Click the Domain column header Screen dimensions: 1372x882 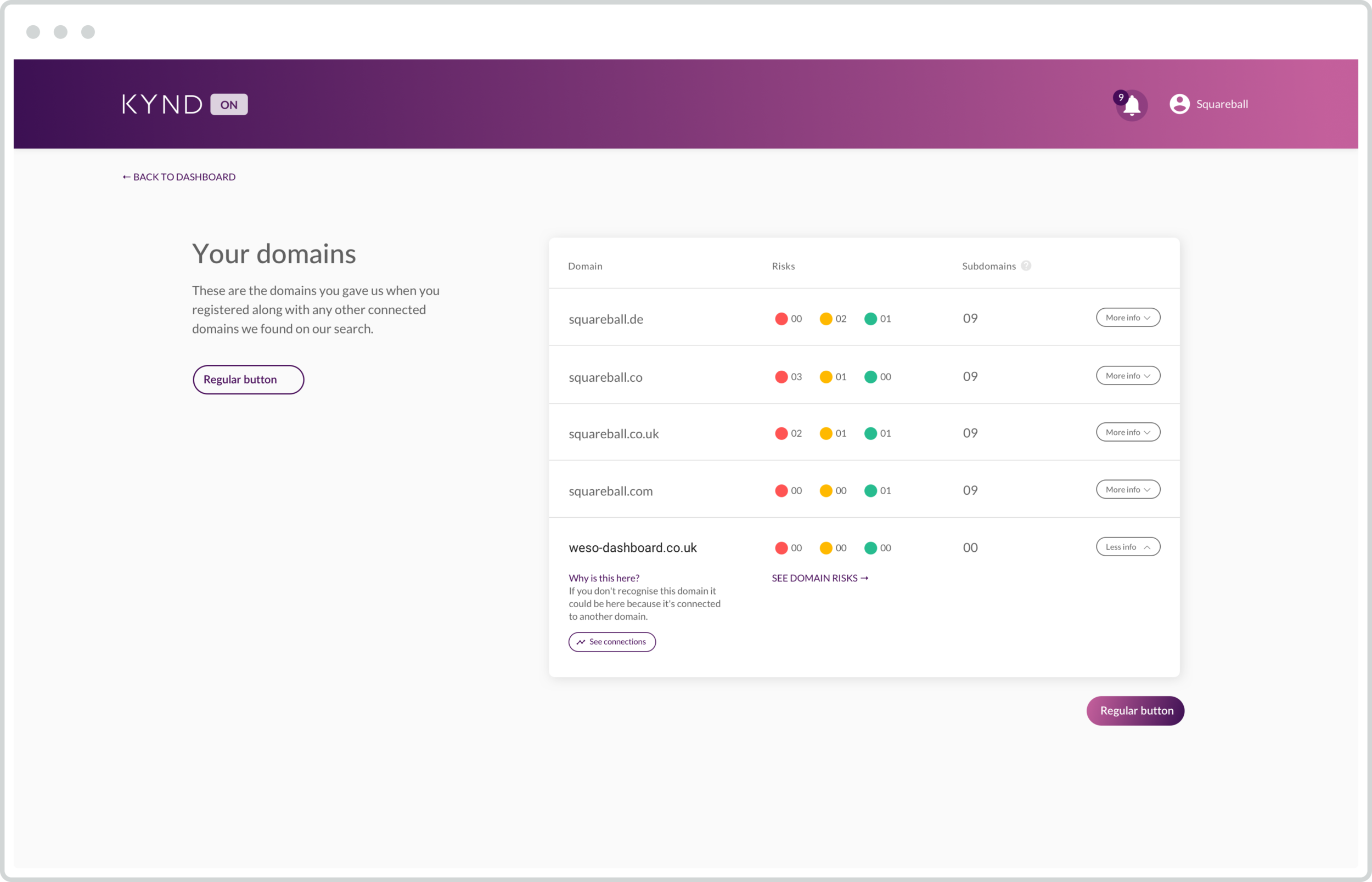[x=585, y=267]
